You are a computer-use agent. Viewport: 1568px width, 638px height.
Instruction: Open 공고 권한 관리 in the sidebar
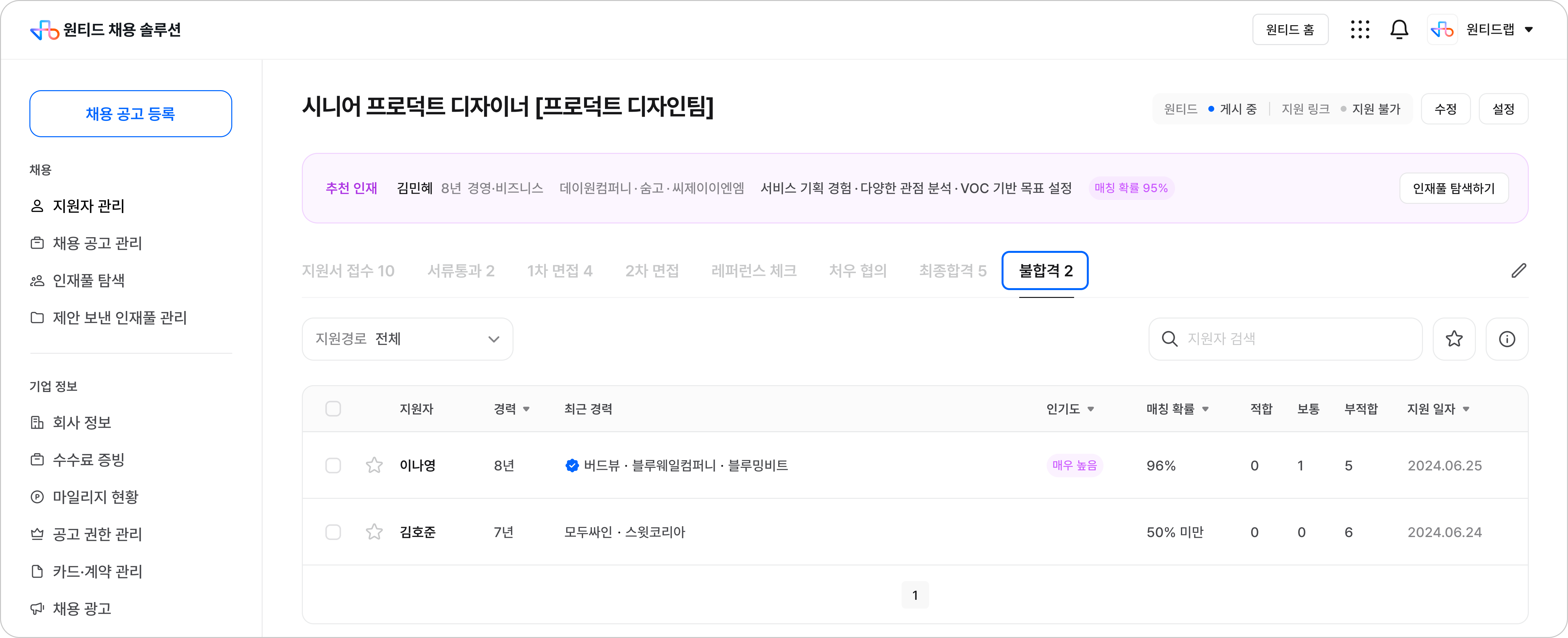pos(97,534)
